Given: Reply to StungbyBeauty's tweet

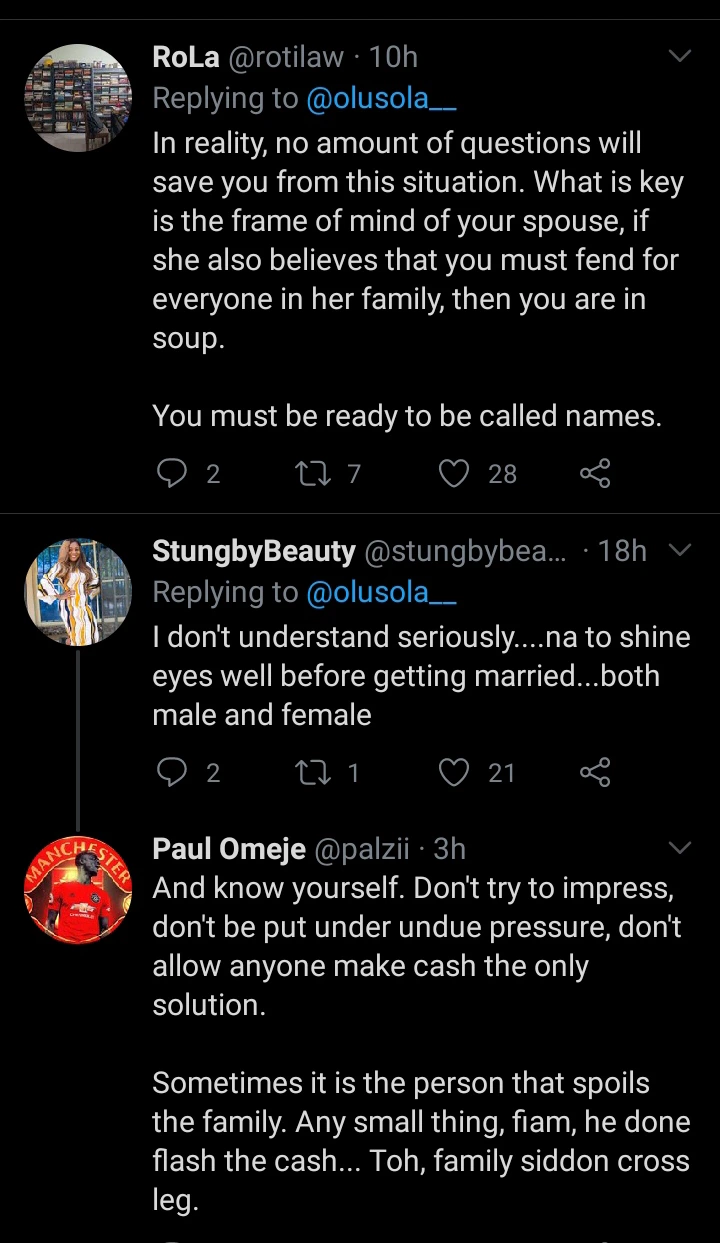Looking at the screenshot, I should tap(172, 771).
